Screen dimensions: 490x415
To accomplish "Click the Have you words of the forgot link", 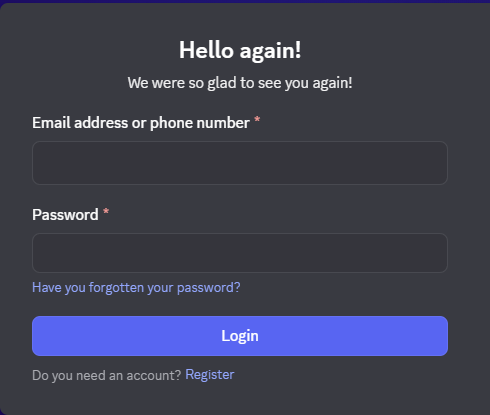I will tap(59, 288).
